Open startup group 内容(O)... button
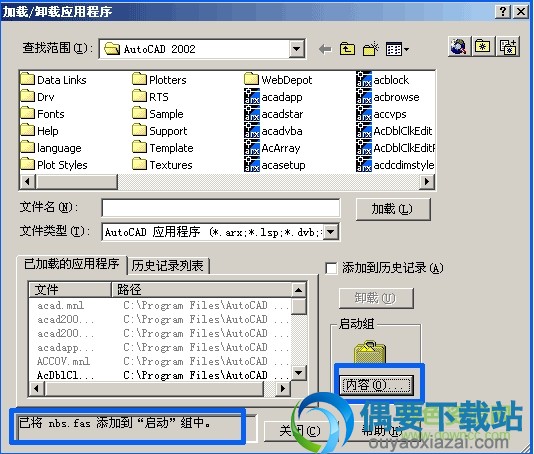Viewport: 534px width, 454px height. pyautogui.click(x=376, y=385)
